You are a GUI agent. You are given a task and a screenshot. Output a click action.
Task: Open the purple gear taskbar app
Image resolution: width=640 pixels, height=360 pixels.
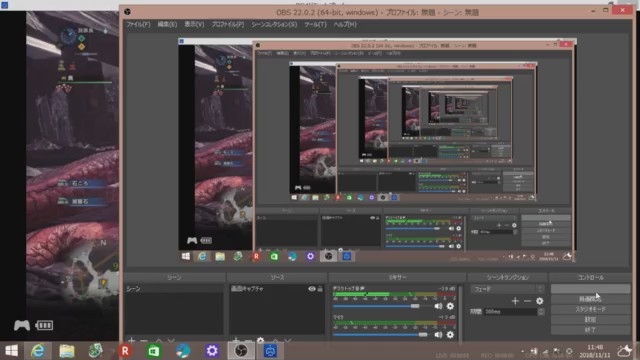tap(211, 351)
